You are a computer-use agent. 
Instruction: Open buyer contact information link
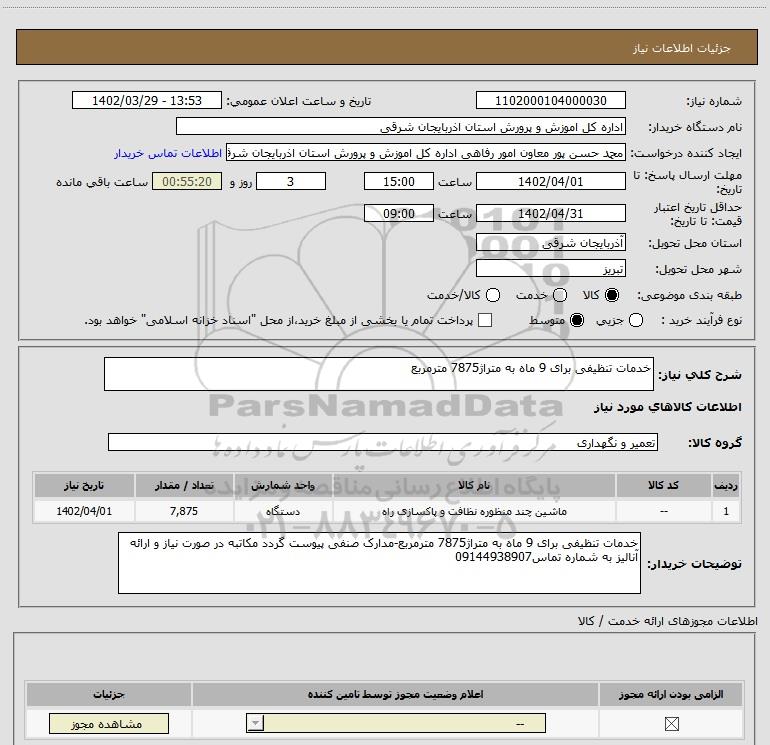[x=168, y=153]
